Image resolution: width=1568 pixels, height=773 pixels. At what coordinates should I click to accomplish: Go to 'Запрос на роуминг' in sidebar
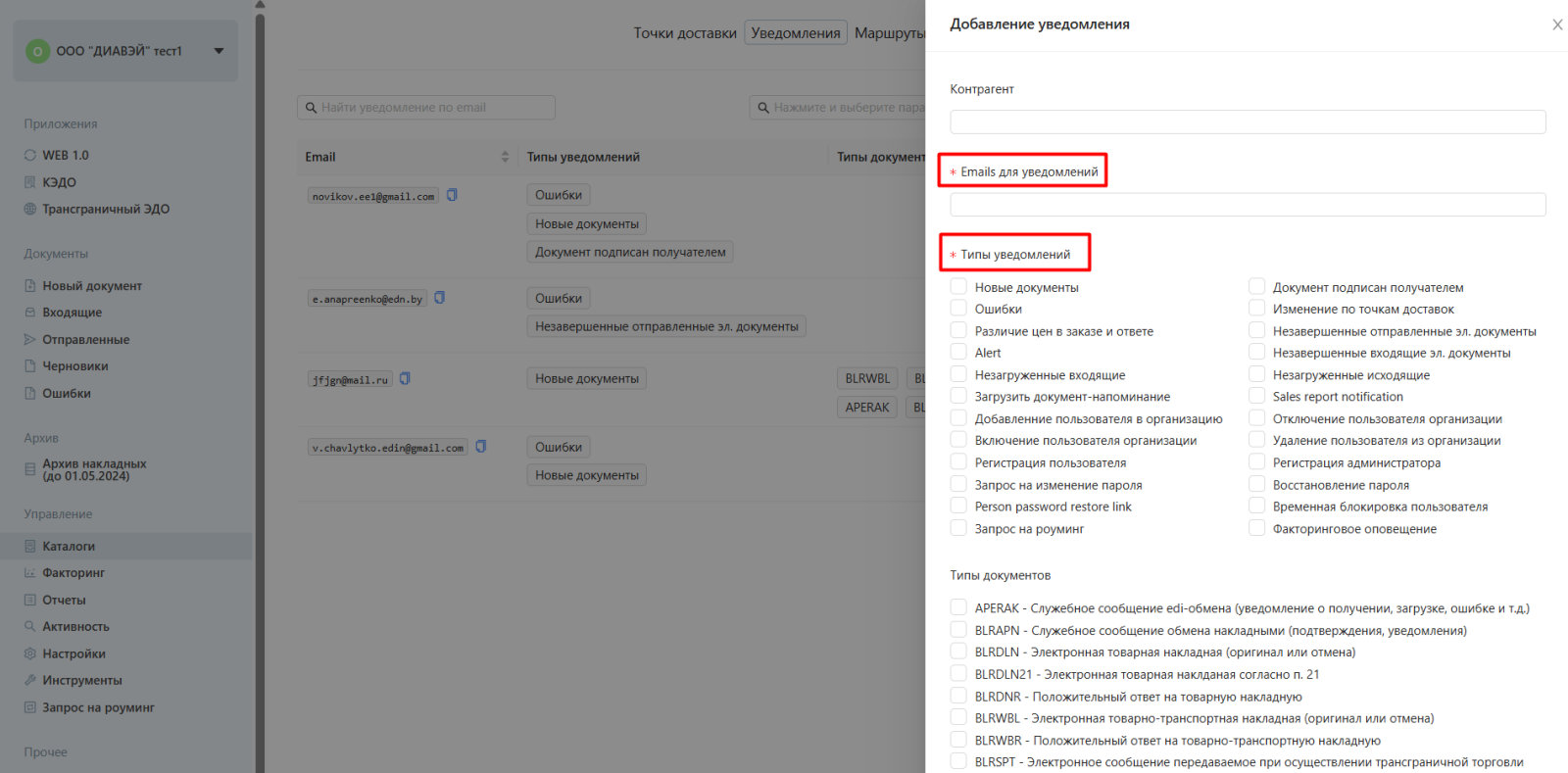click(98, 707)
